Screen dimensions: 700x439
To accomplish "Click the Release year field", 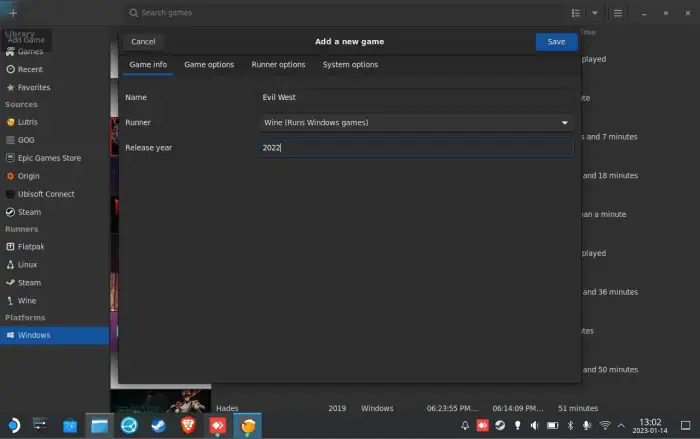I will [416, 148].
